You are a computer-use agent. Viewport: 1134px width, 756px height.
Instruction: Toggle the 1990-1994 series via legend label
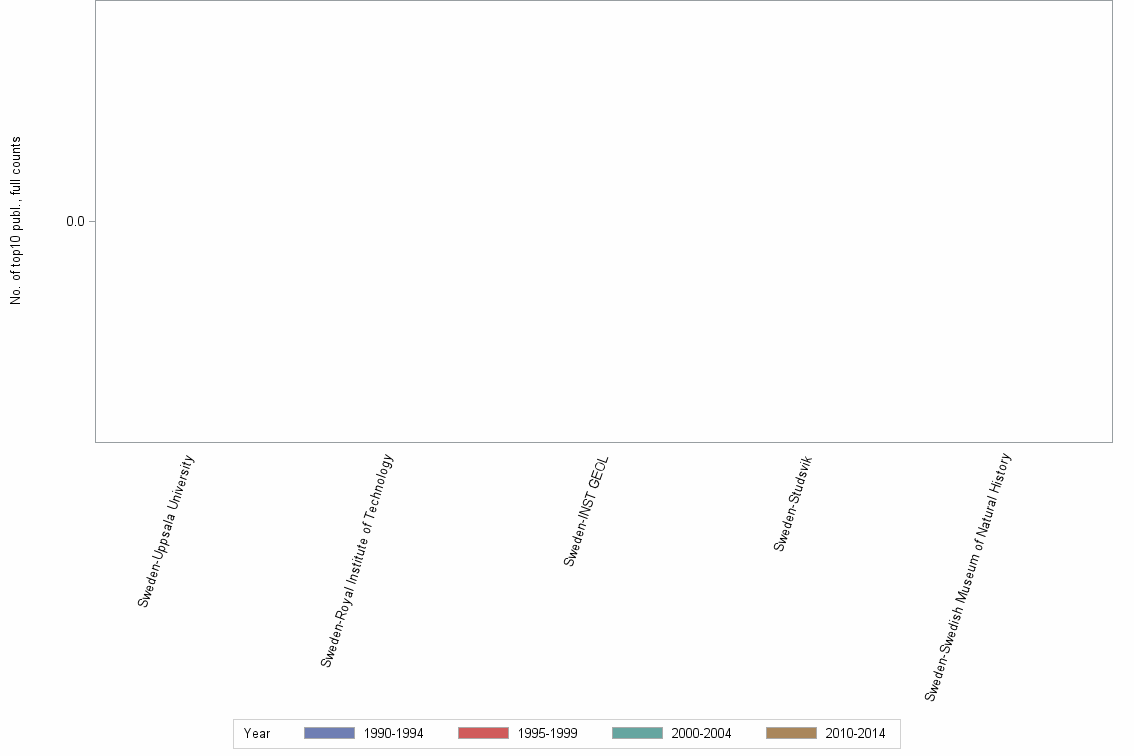[x=395, y=733]
